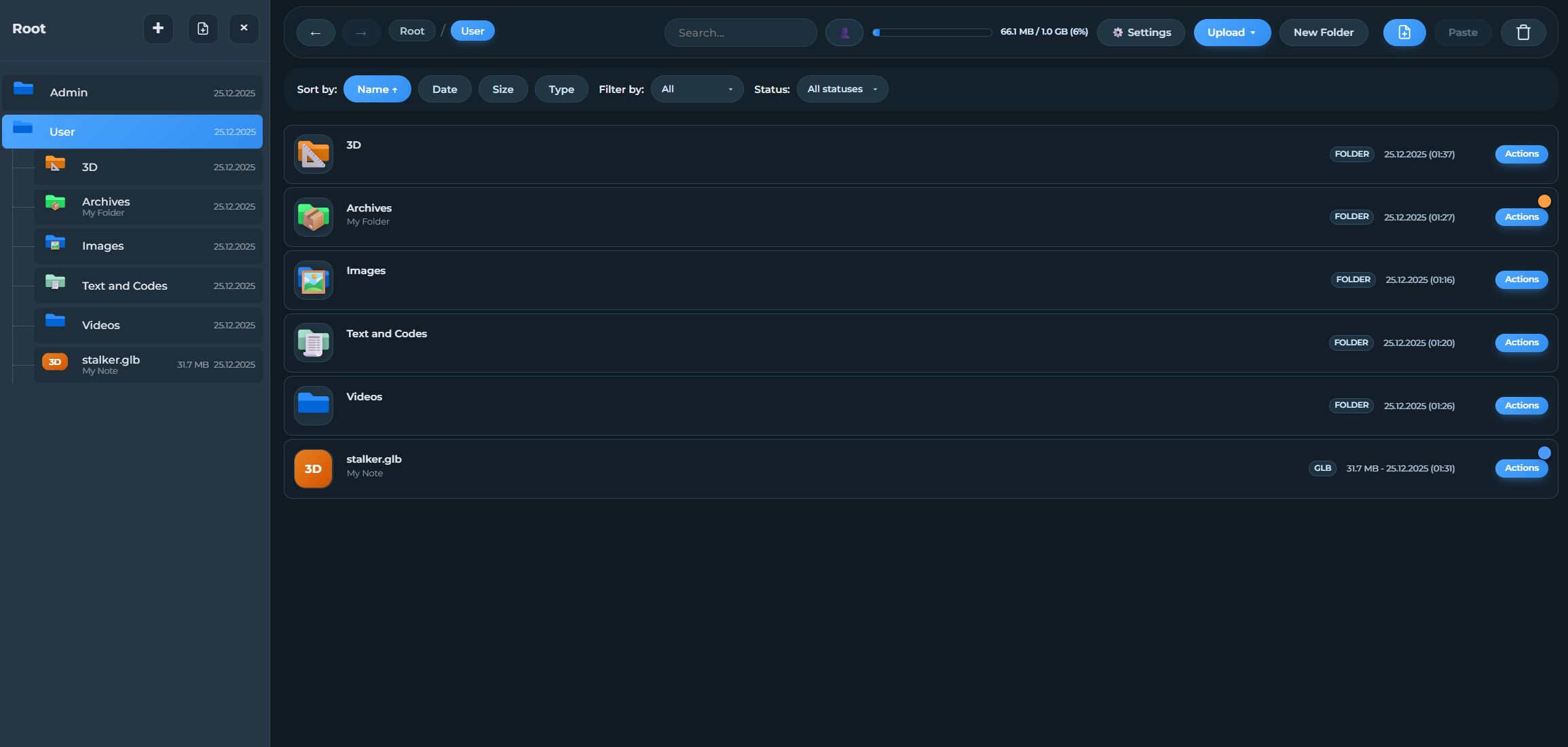
Task: Navigate to Root breadcrumb
Action: coord(411,31)
